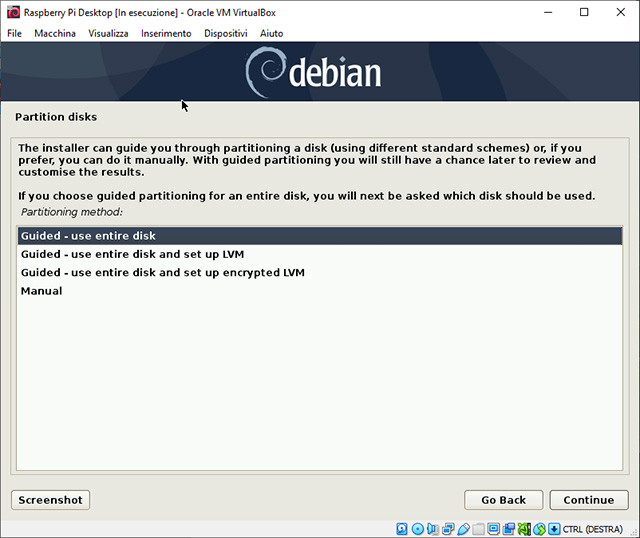The image size is (640, 538).
Task: Click the keyboard capture arrow icon
Action: point(553,528)
